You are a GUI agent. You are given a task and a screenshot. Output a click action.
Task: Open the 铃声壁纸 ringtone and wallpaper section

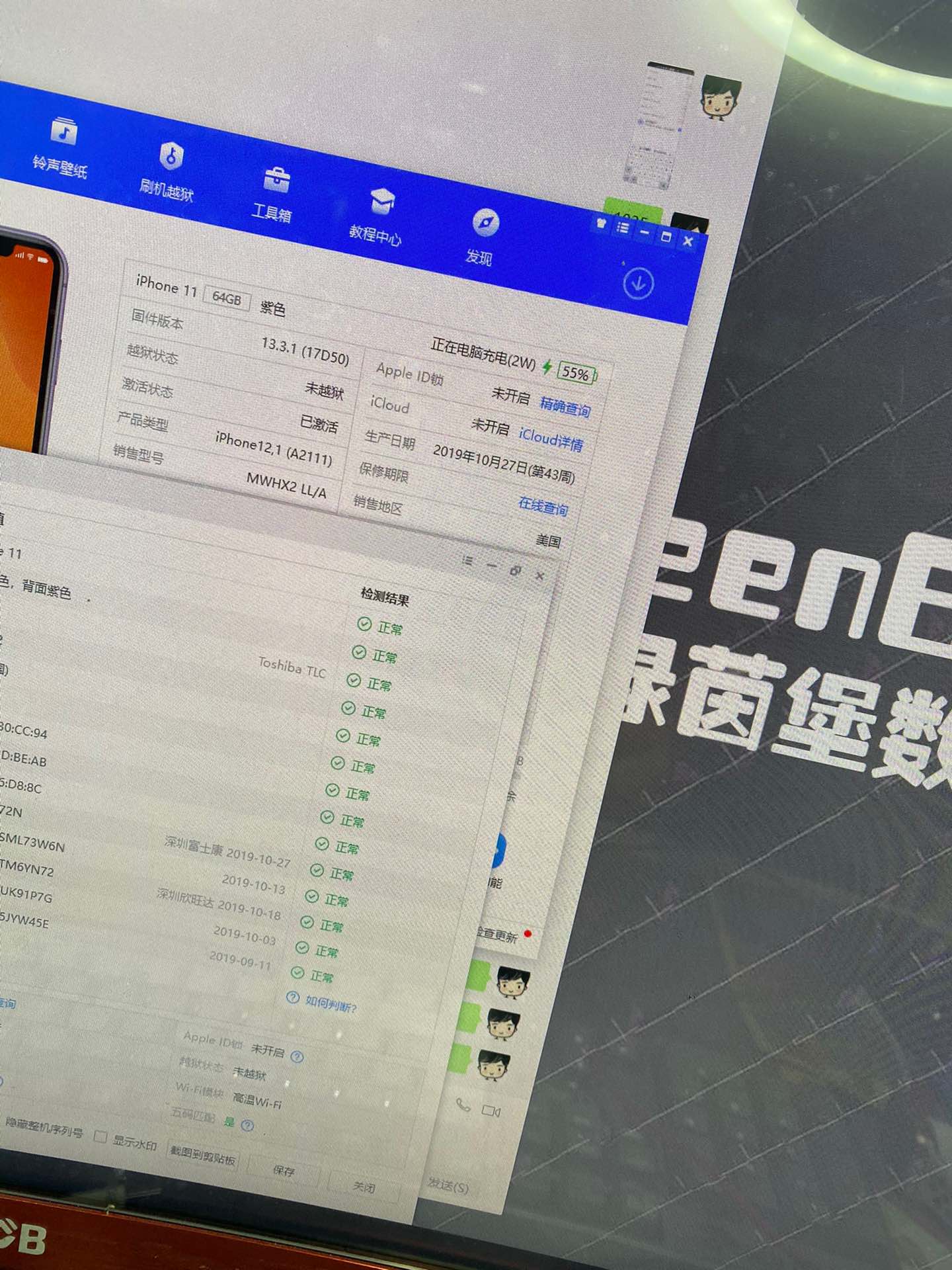click(x=61, y=149)
